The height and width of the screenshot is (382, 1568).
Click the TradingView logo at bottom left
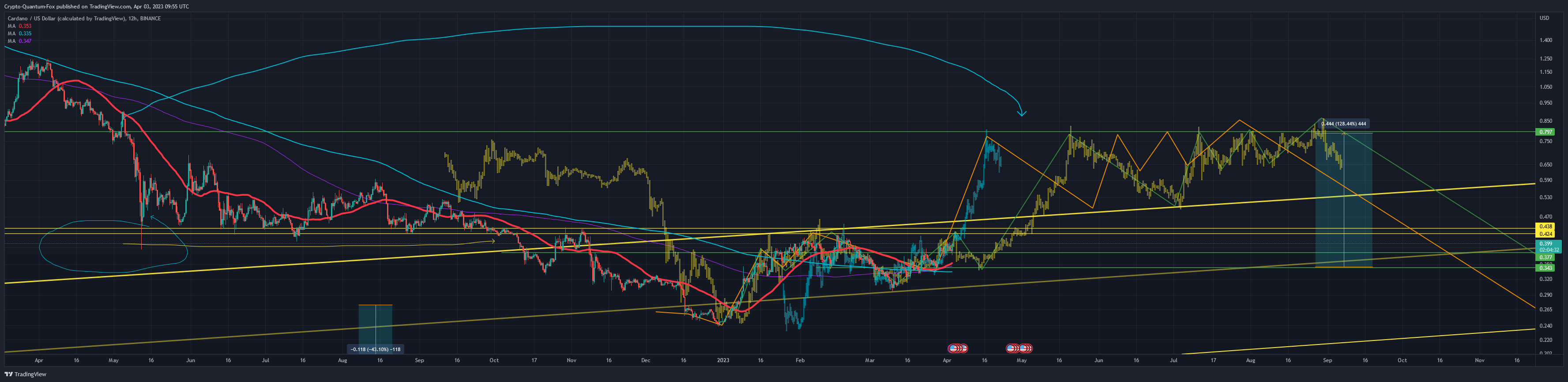pos(26,374)
